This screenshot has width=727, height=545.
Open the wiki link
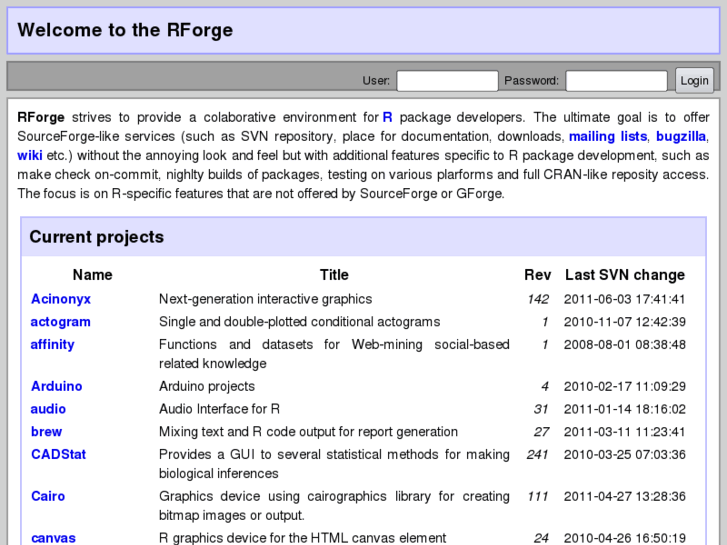click(30, 155)
